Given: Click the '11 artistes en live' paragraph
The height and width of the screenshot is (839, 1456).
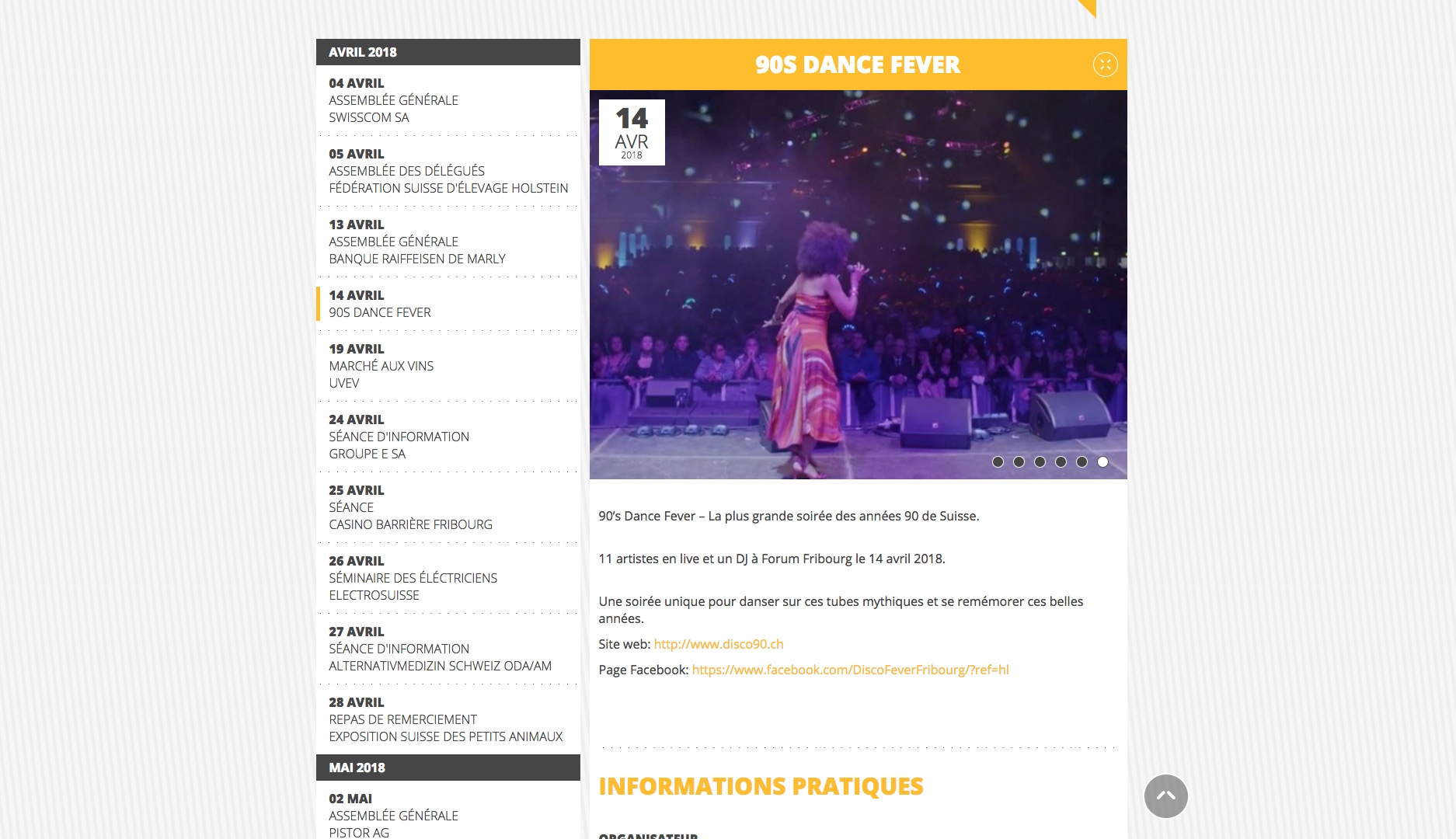Looking at the screenshot, I should click(772, 559).
